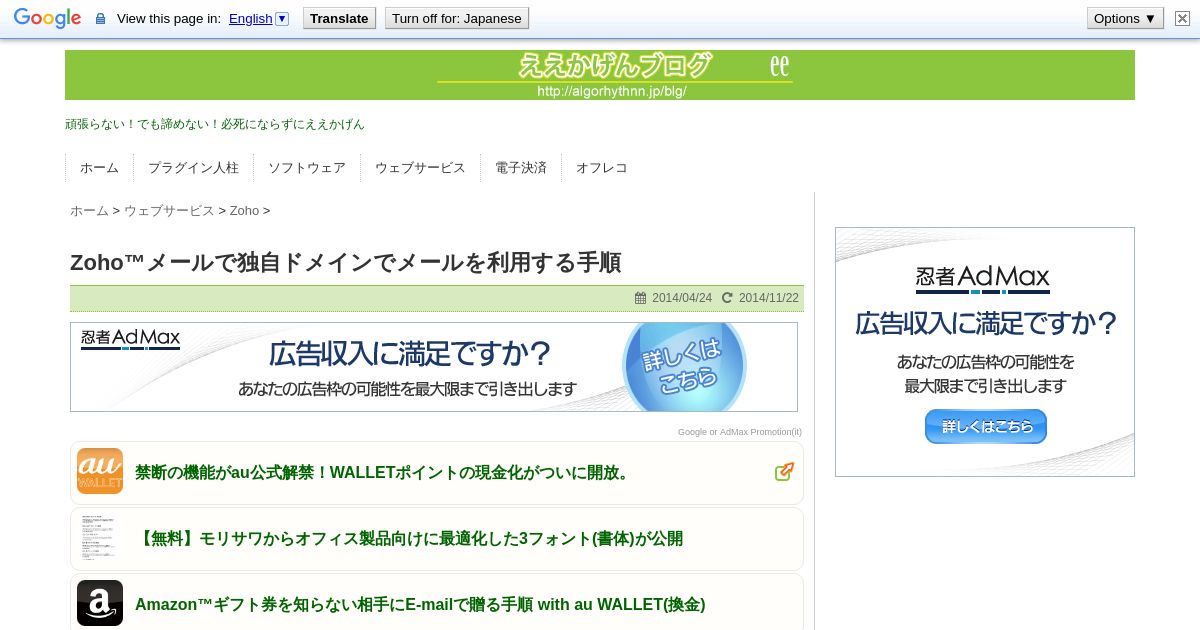Open the Options dropdown menu
The height and width of the screenshot is (630, 1200).
1125,18
